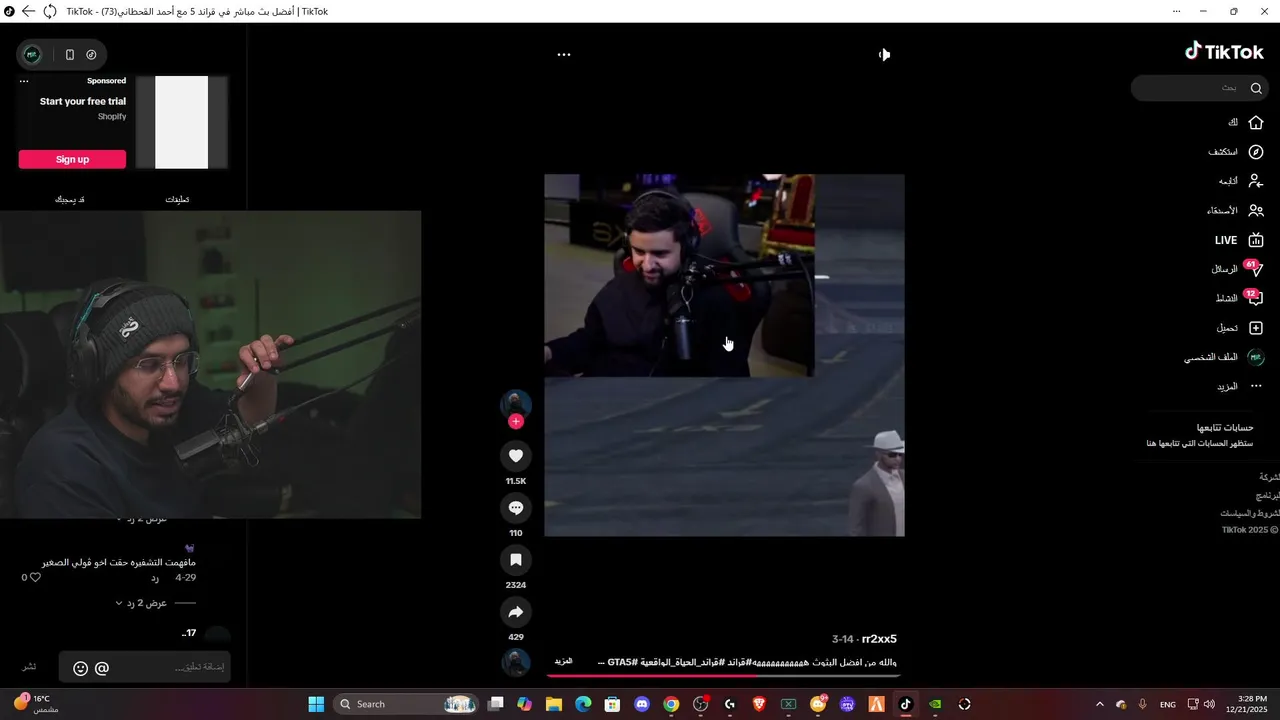Click the نشر post comment button
Viewport: 1280px width, 720px height.
tap(30, 667)
